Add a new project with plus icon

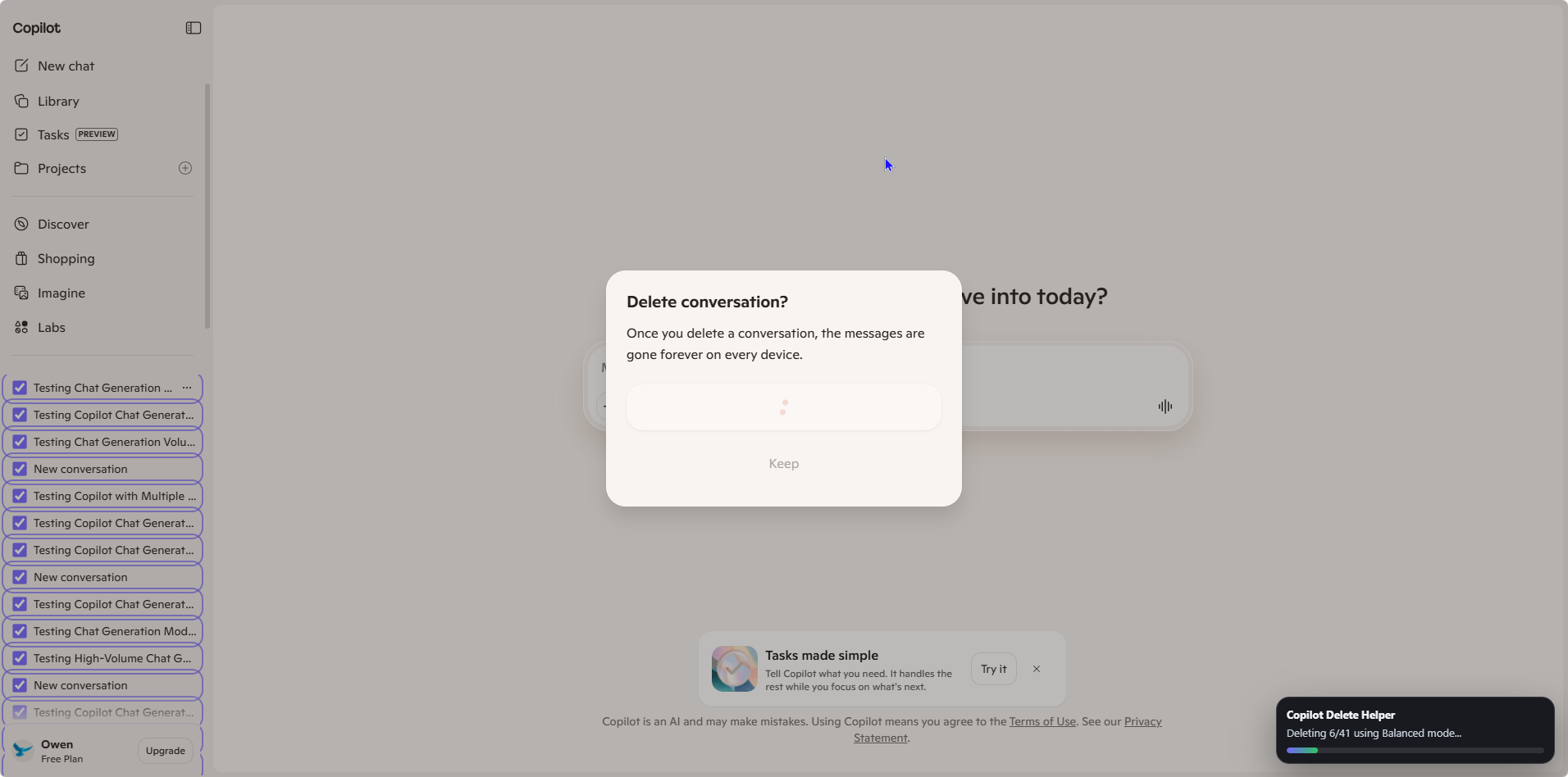(185, 168)
